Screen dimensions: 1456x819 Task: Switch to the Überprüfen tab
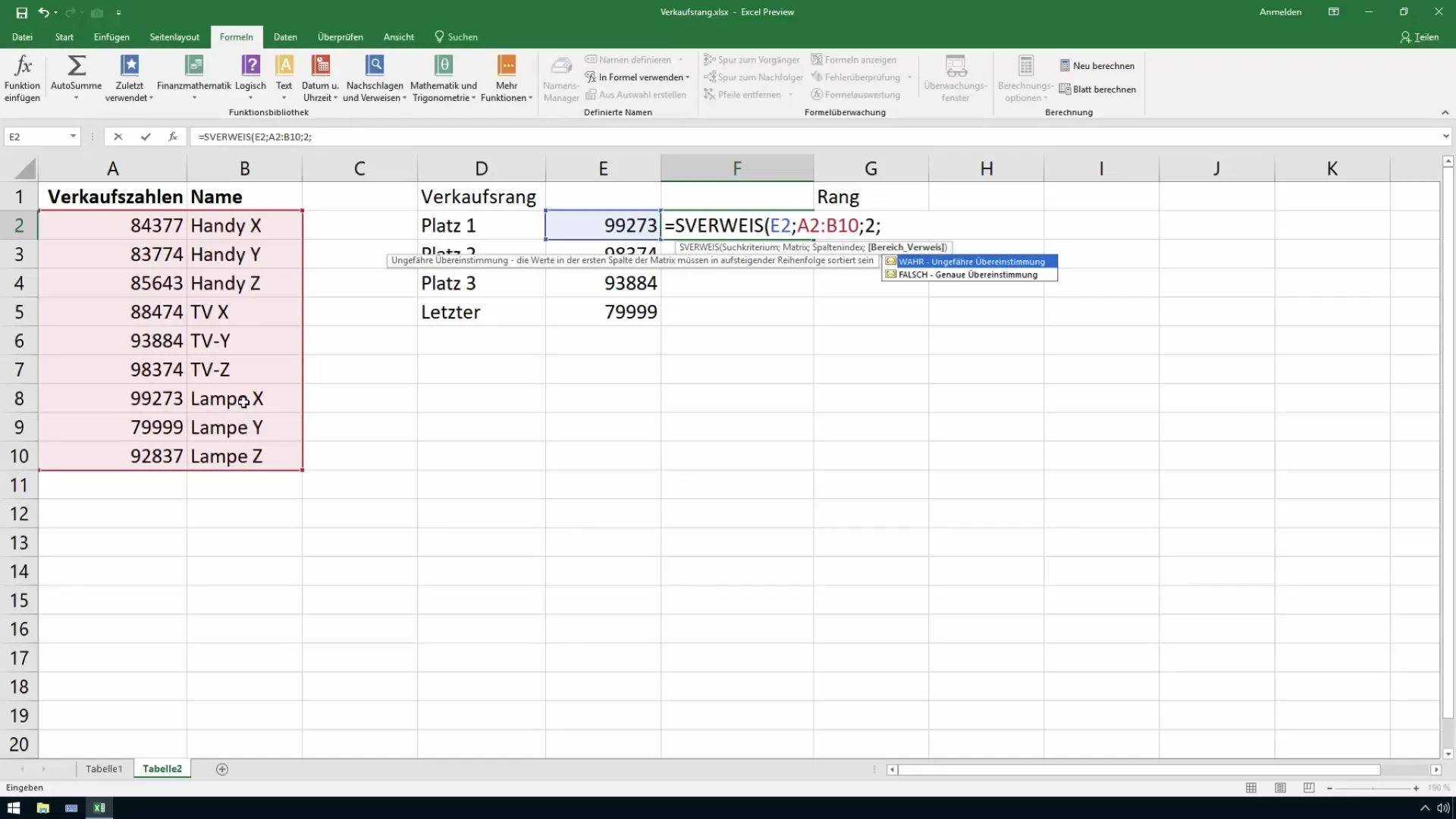click(340, 36)
